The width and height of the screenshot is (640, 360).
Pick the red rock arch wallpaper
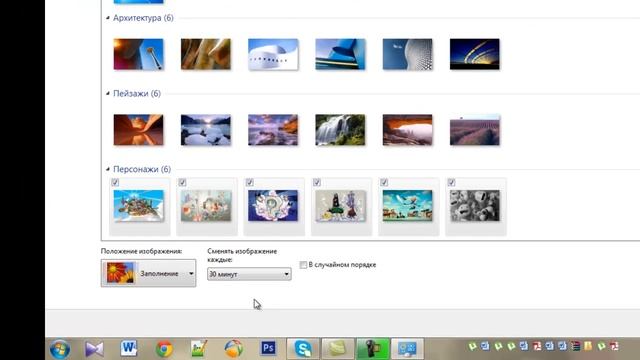(x=407, y=130)
